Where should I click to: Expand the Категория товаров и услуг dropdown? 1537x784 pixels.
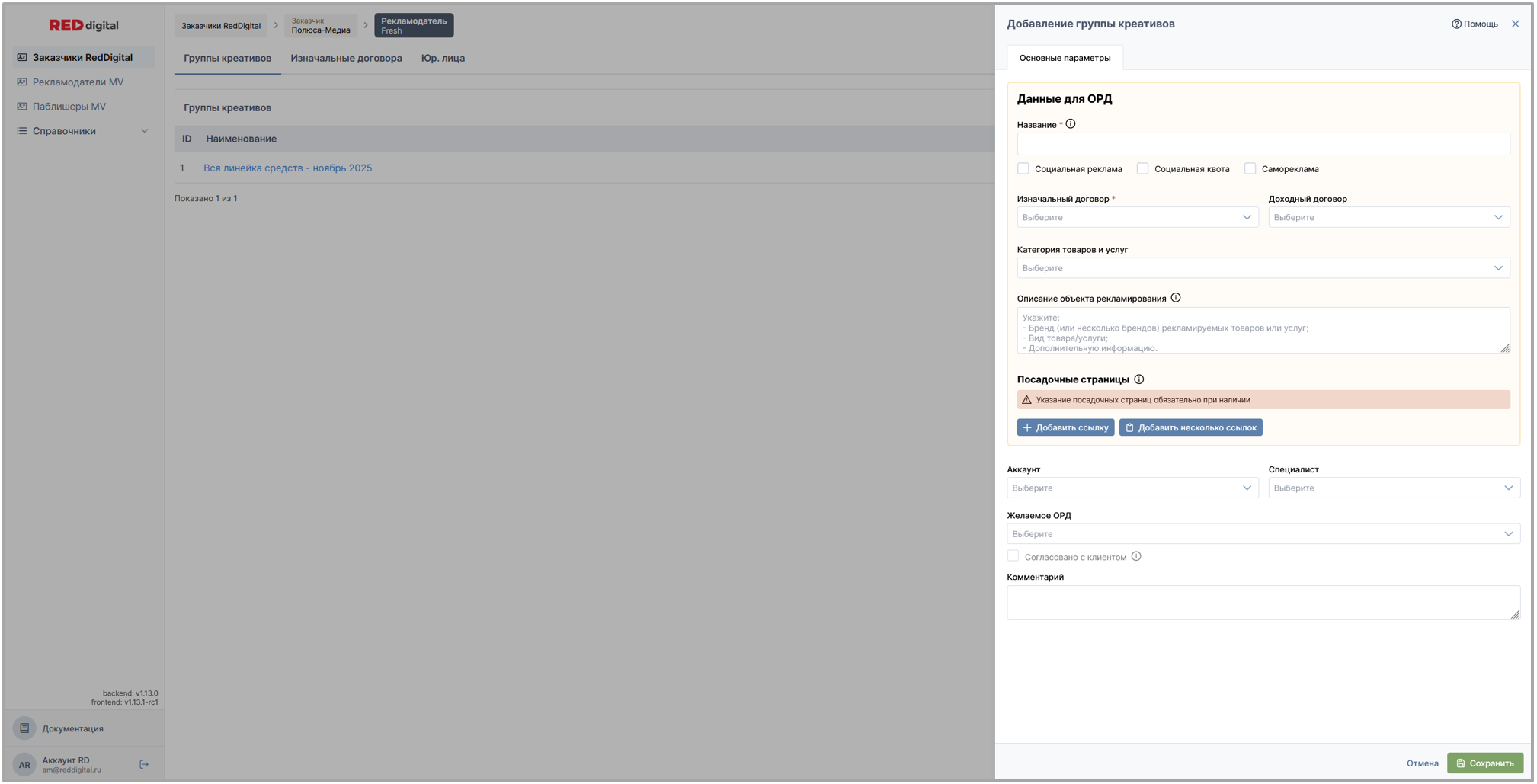[x=1263, y=268]
